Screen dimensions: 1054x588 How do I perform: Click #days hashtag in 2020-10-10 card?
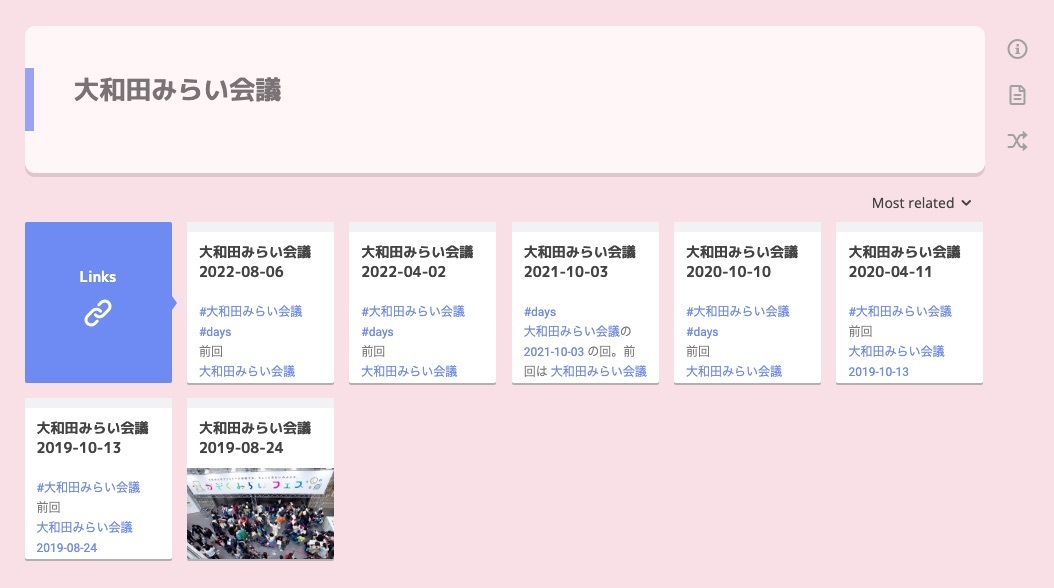(x=702, y=332)
